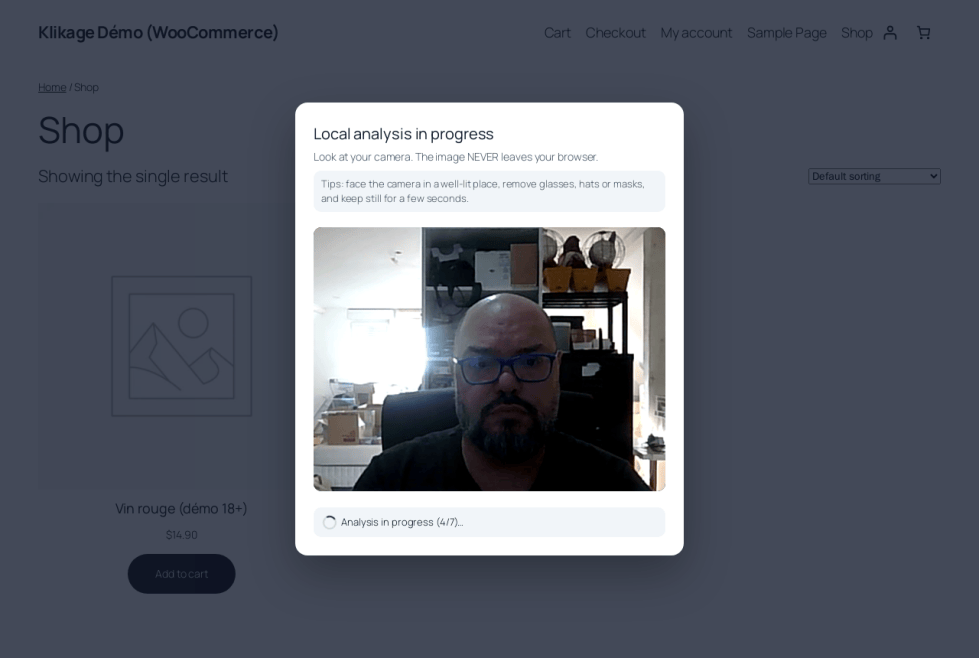
Task: Click 'Look at your camera' notice text
Action: point(456,157)
